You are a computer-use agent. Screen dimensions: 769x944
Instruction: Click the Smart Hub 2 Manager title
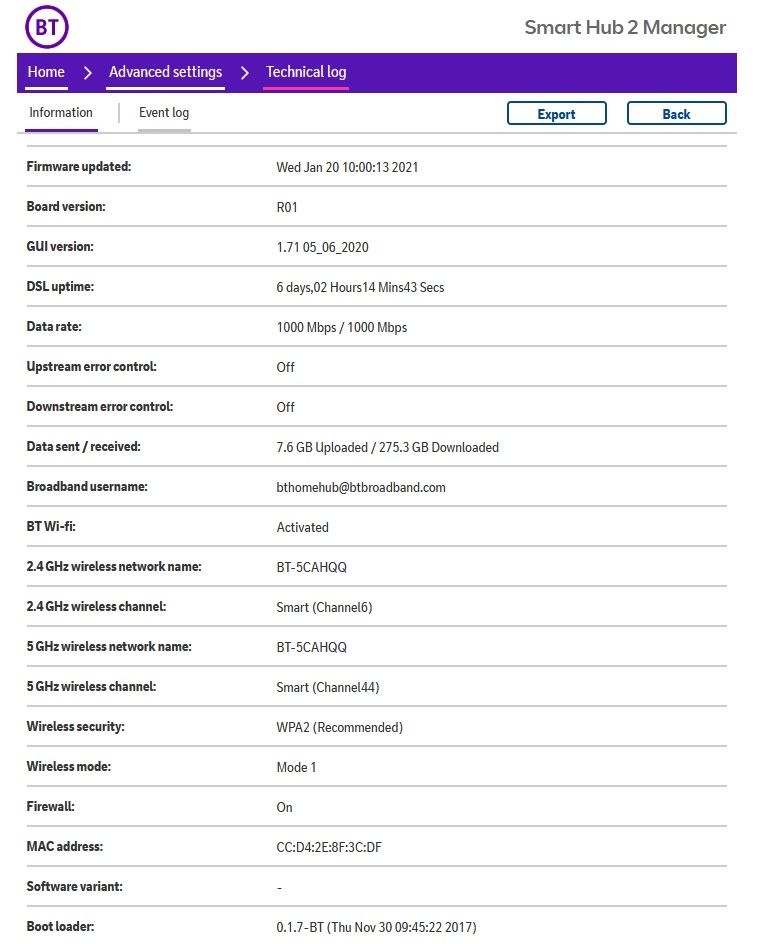[625, 27]
